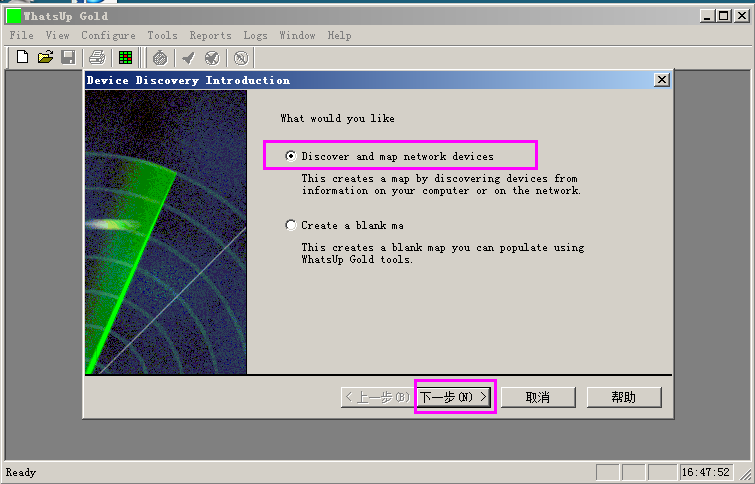Select Discover and map network devices option
Image resolution: width=755 pixels, height=484 pixels.
tap(390, 156)
